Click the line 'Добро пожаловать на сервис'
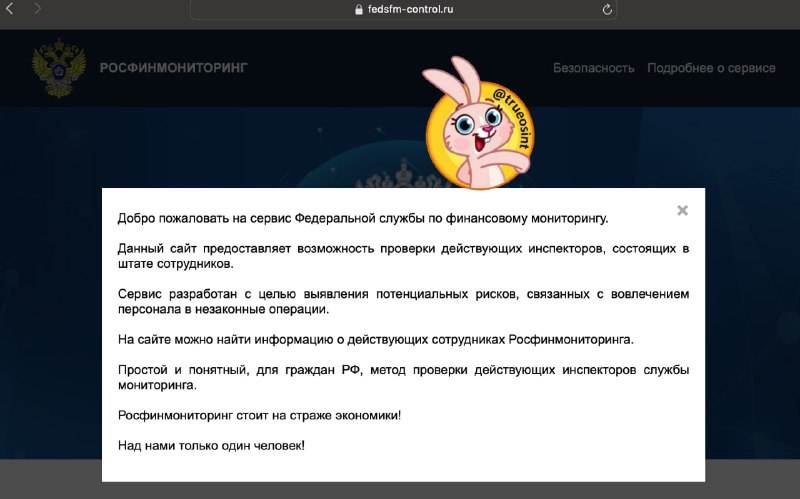This screenshot has width=800, height=499. pyautogui.click(x=363, y=218)
